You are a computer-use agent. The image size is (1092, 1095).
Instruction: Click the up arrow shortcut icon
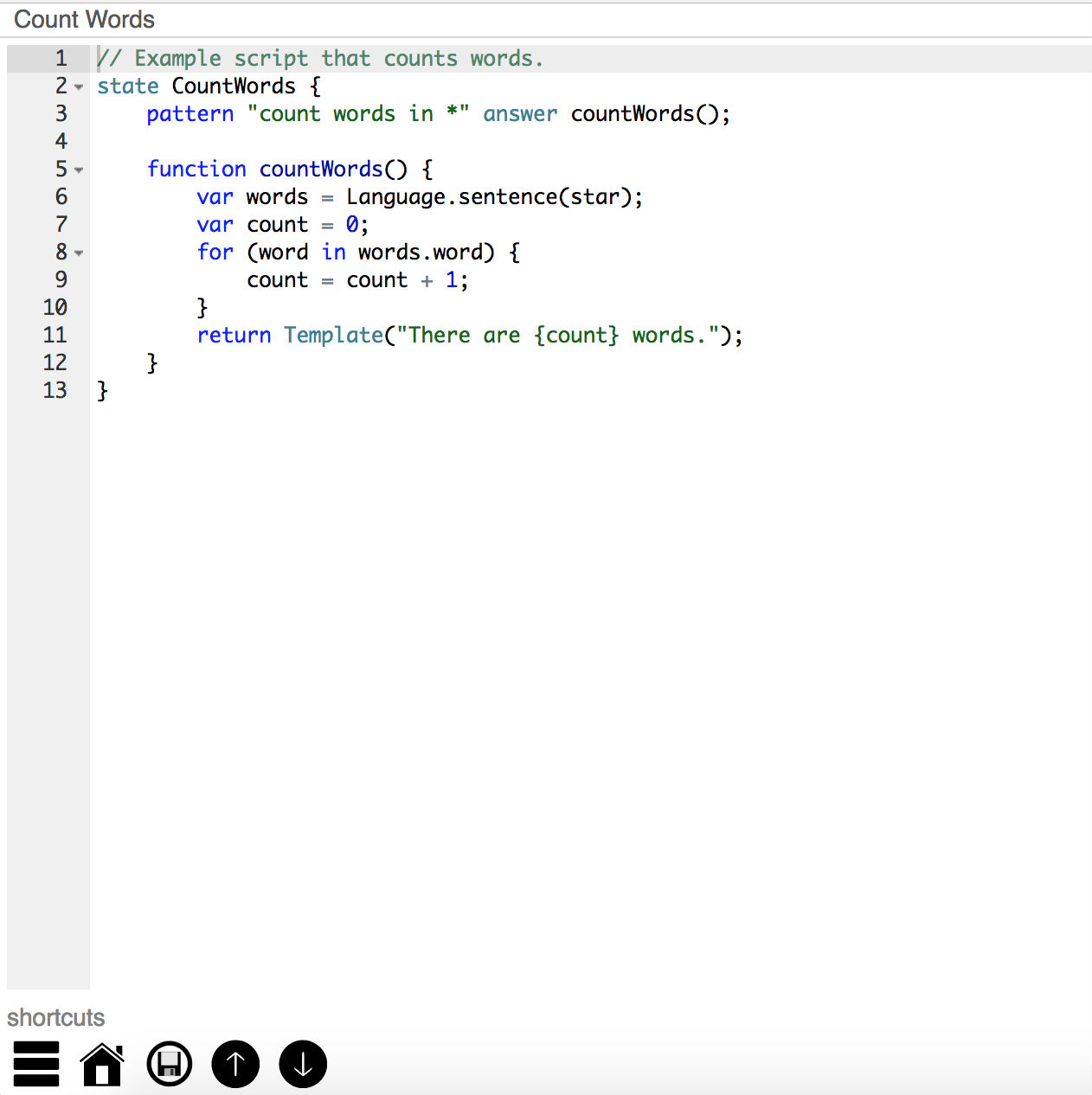[x=235, y=1063]
